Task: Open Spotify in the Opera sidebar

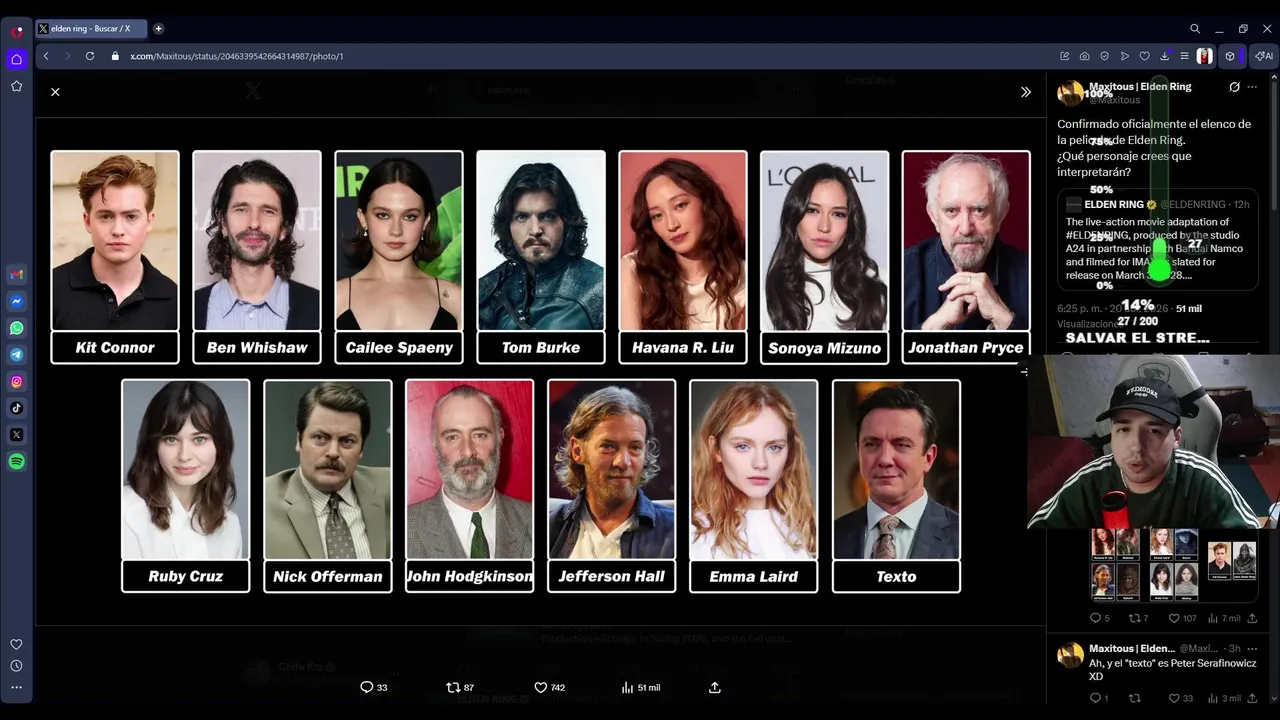Action: point(17,461)
